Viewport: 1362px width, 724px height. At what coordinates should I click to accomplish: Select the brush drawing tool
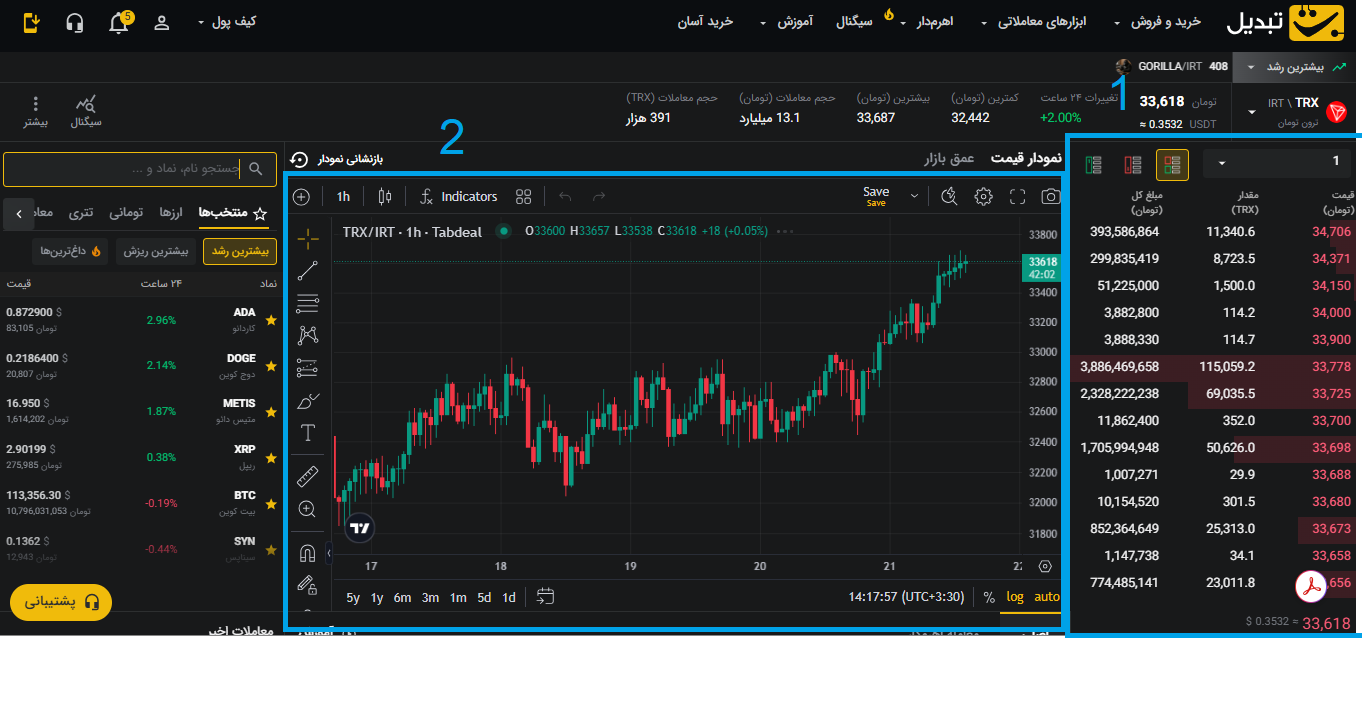307,400
